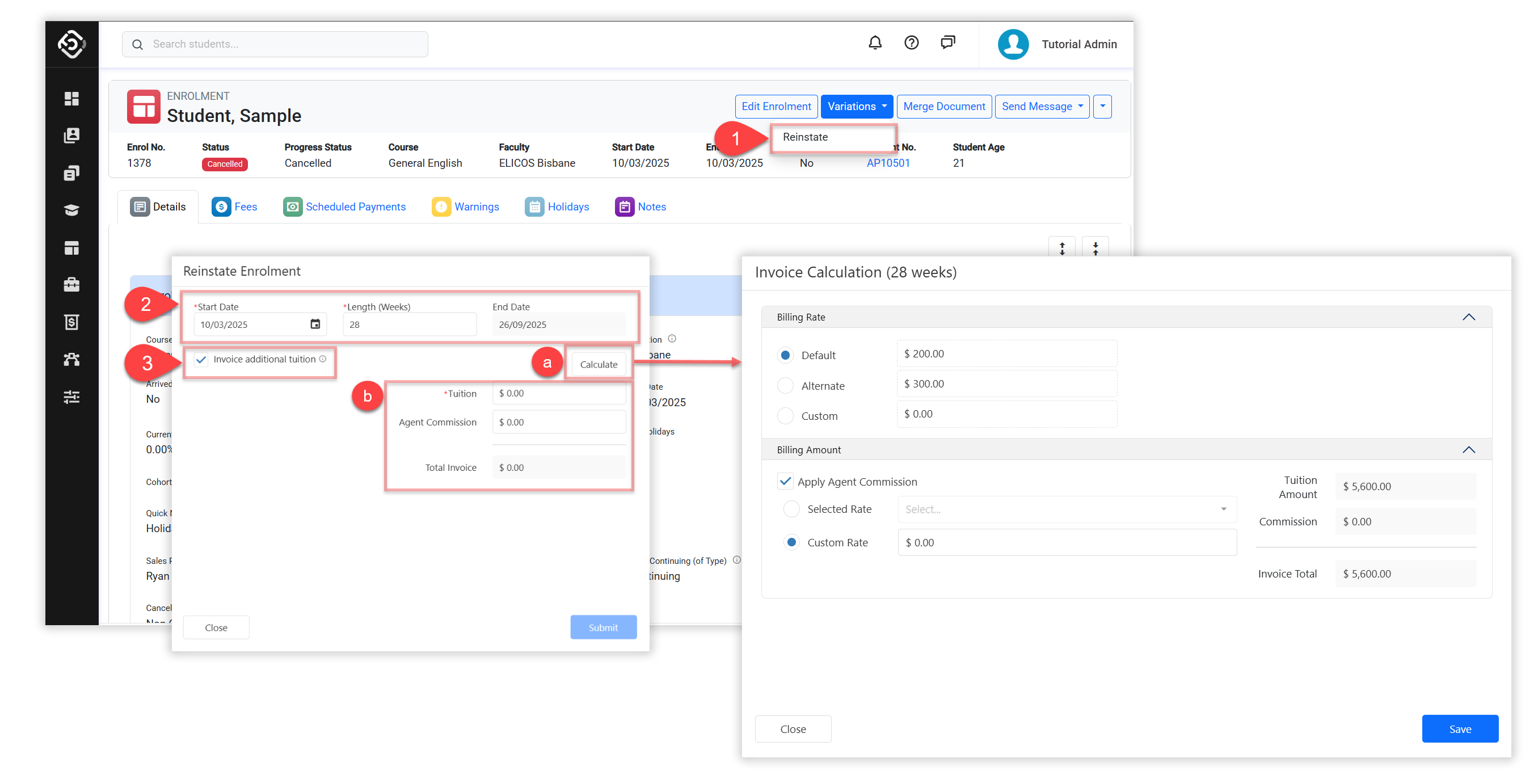Viewport: 1538px width, 784px height.
Task: Uncheck Apply Agent Commission checkbox
Action: point(785,481)
